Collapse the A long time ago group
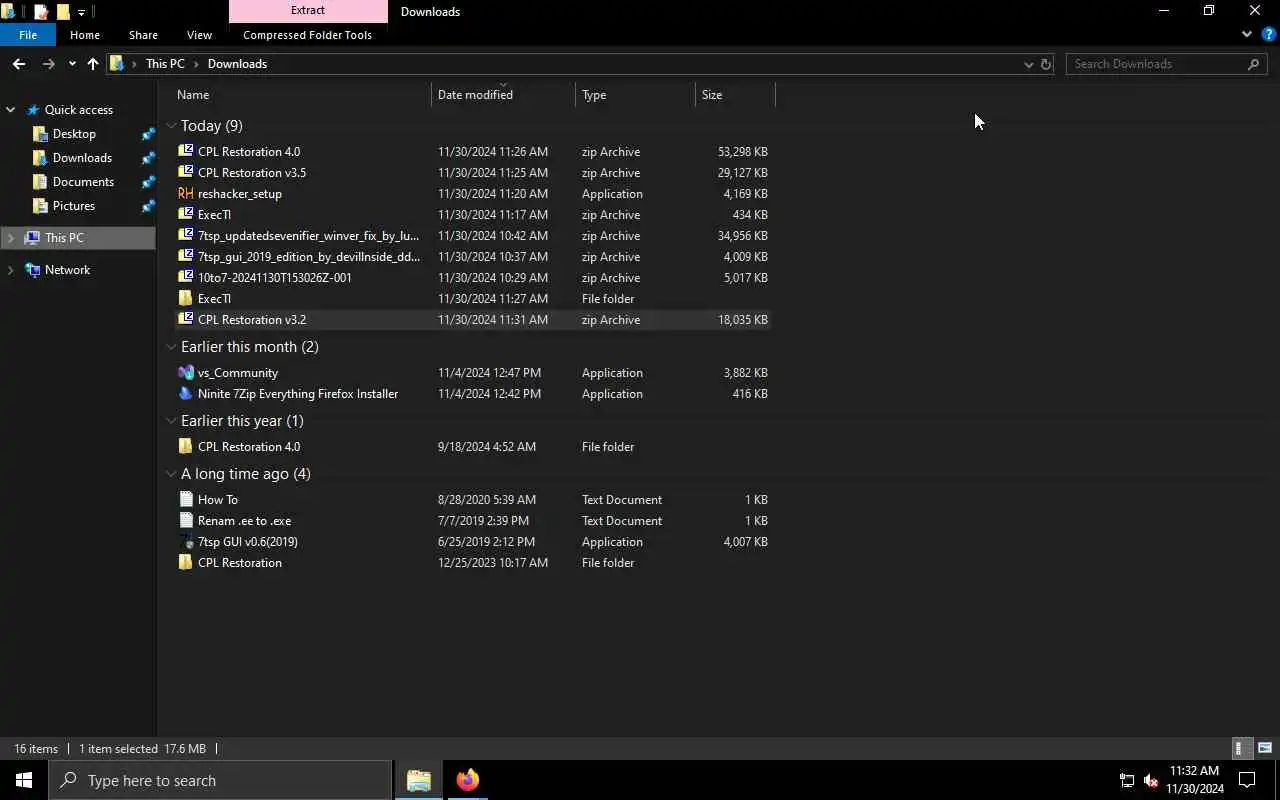Viewport: 1280px width, 800px height. (171, 473)
